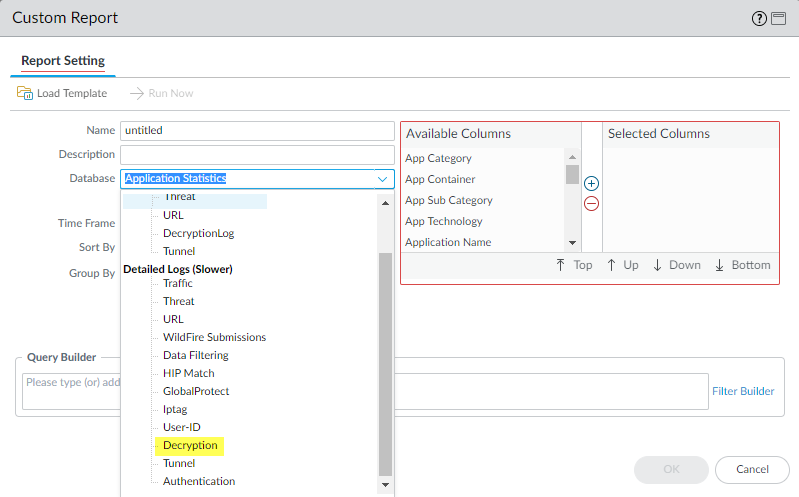Pick App Sub Category from Available Columns

click(x=449, y=200)
